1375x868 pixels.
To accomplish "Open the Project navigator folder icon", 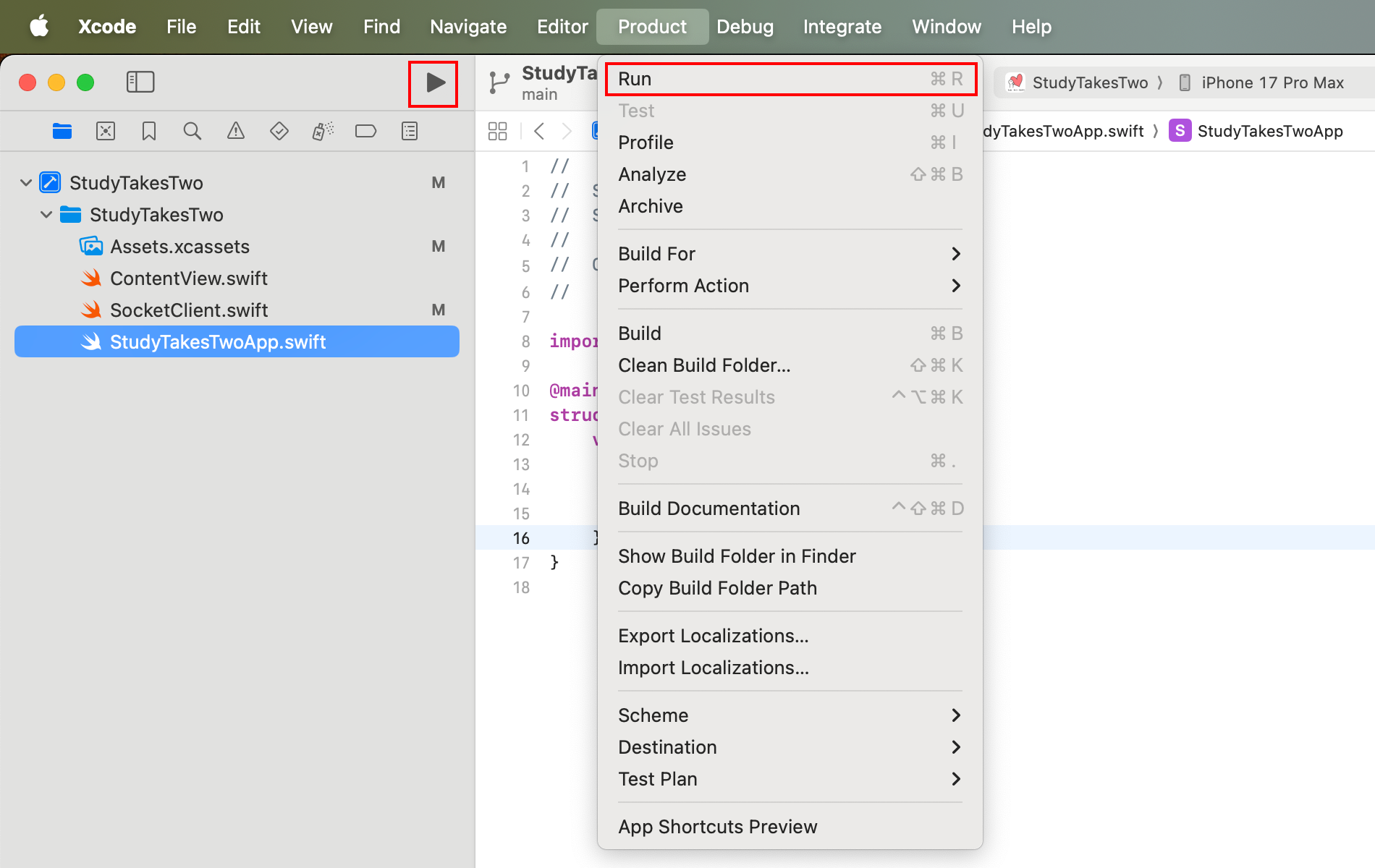I will 62,131.
